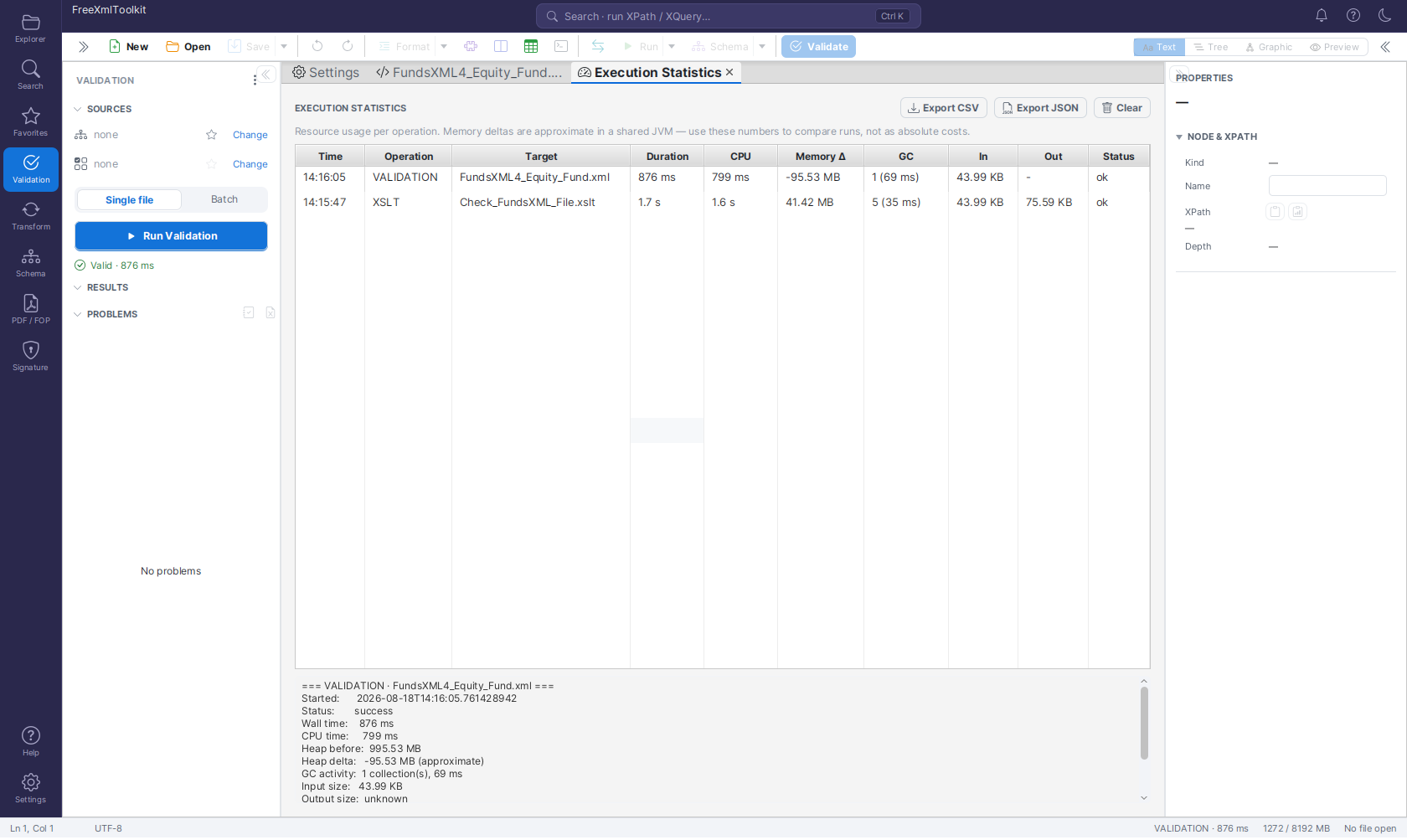The image size is (1407, 840).
Task: Open the Signature sidebar panel
Action: coord(30,357)
